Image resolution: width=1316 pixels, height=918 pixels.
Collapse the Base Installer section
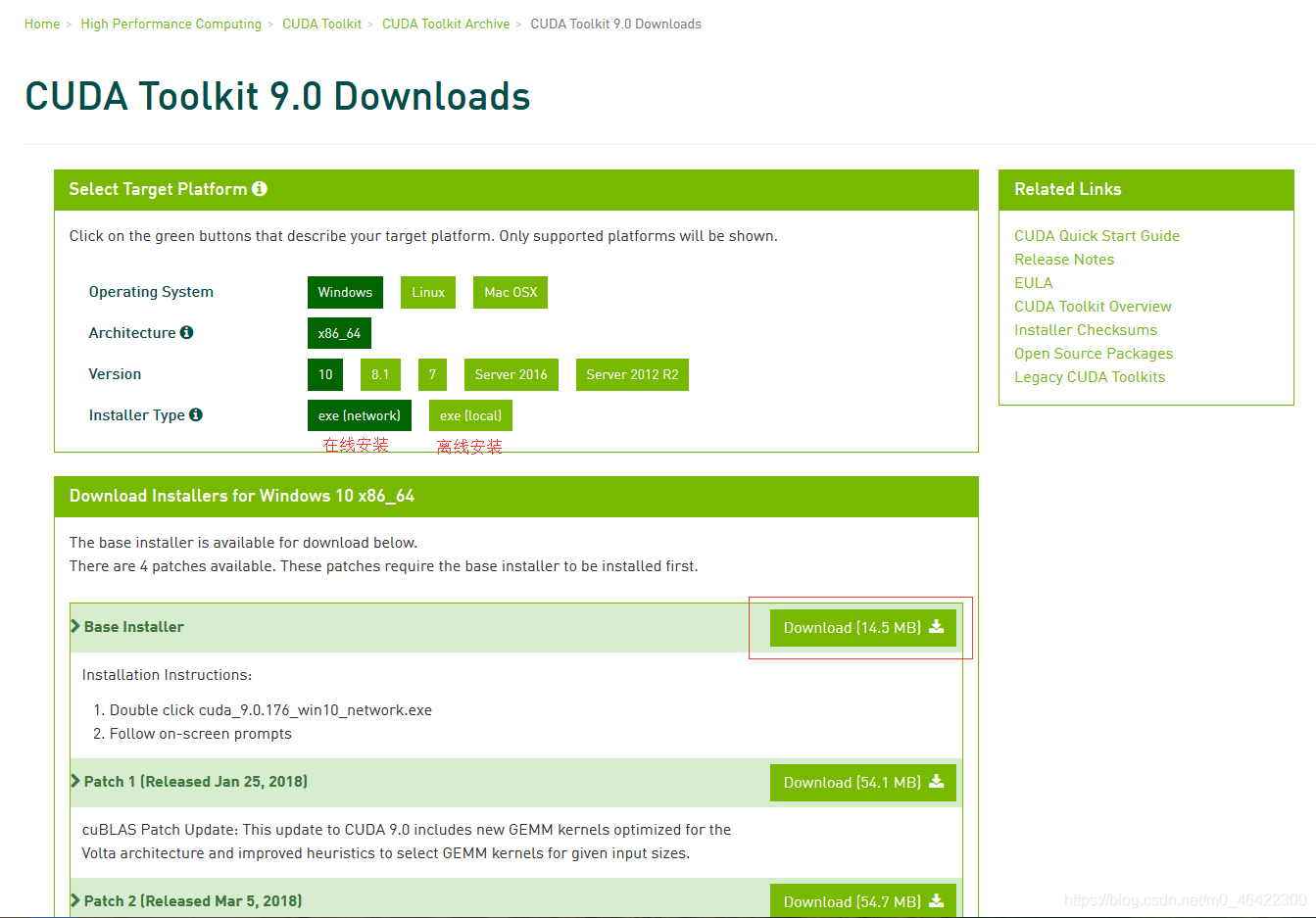(127, 627)
